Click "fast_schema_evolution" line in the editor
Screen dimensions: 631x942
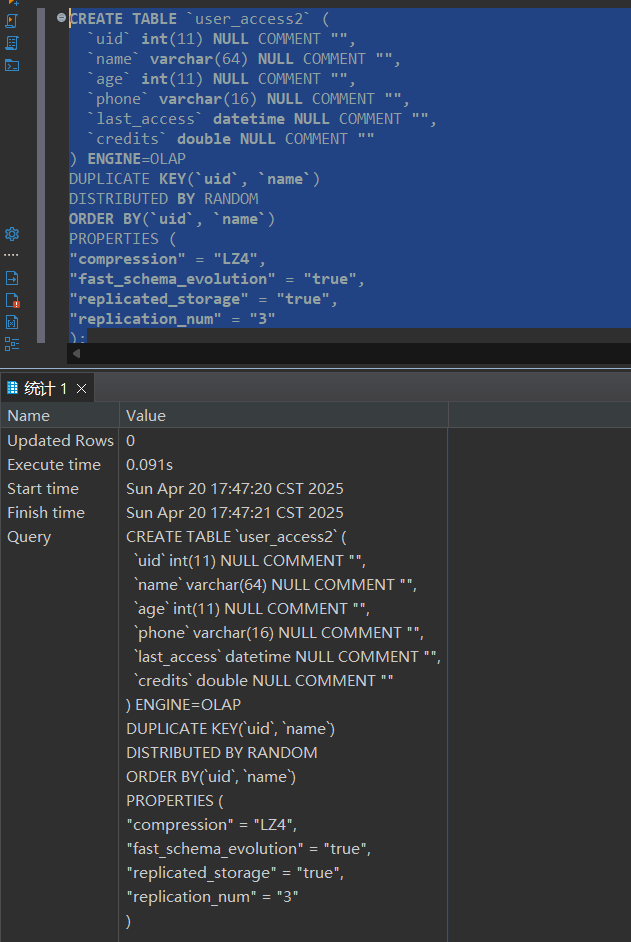[216, 279]
